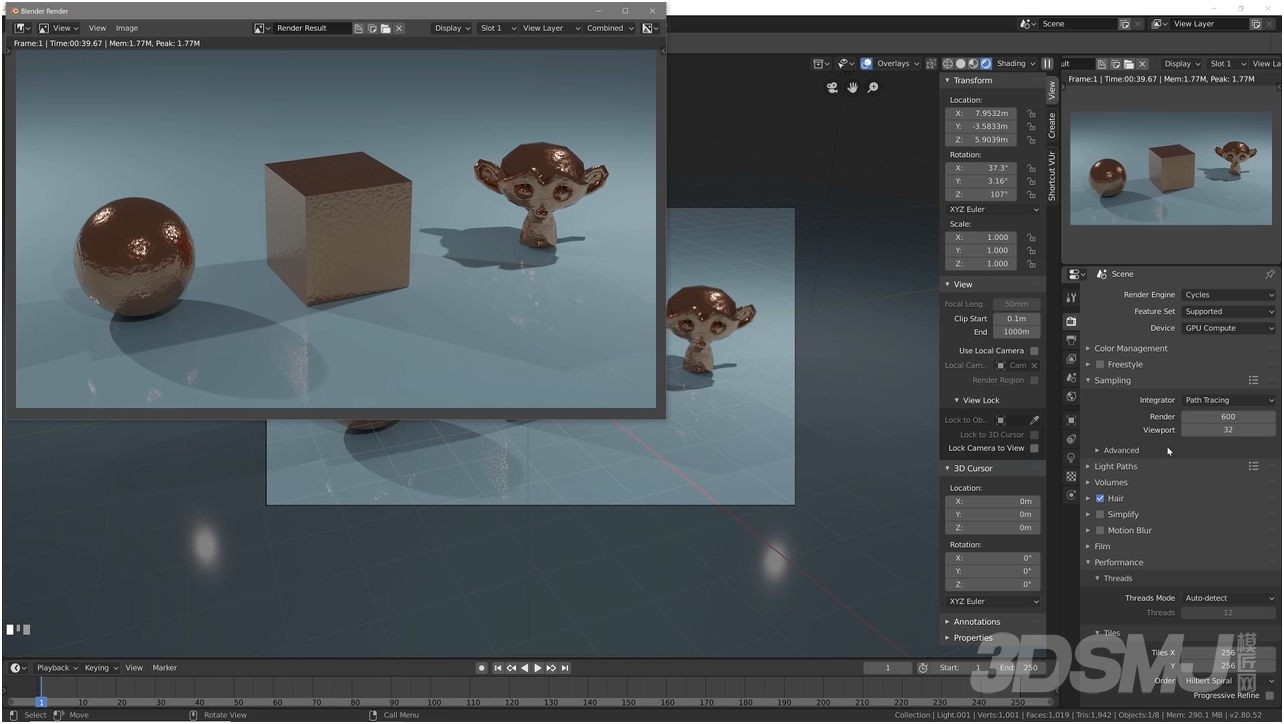Unlink Render Result image with X icon
Image resolution: width=1284 pixels, height=724 pixels.
398,28
